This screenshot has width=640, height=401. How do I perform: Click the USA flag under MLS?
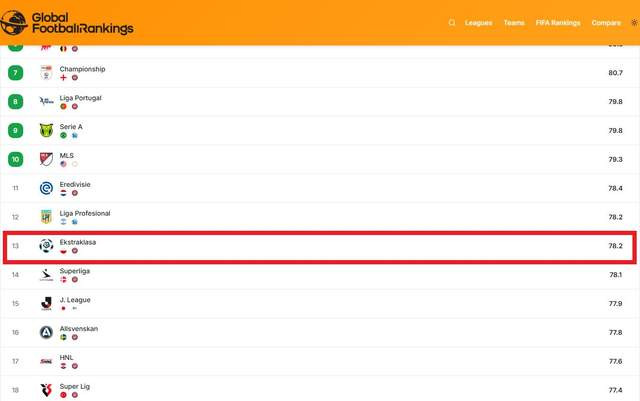pos(63,164)
